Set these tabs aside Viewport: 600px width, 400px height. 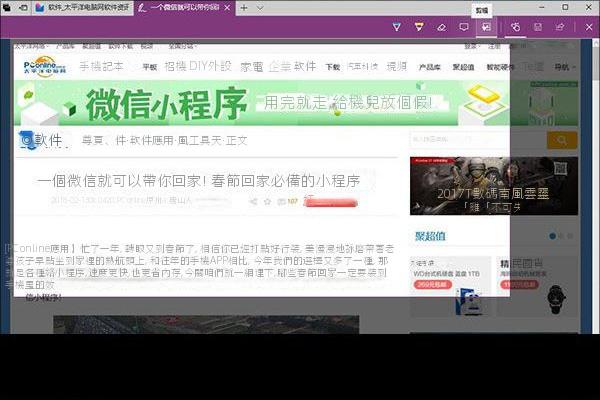click(23, 7)
